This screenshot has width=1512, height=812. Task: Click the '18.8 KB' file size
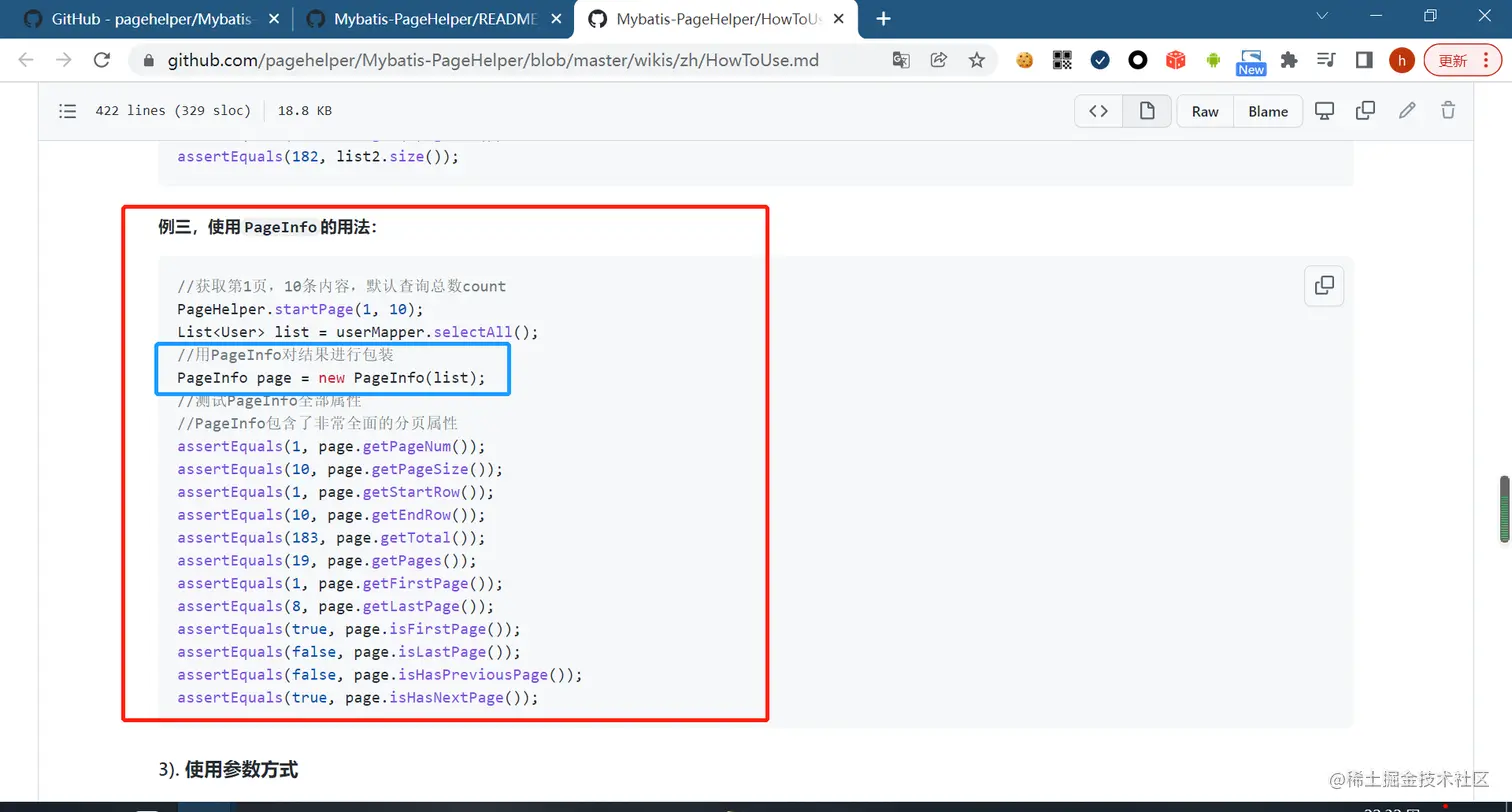304,111
